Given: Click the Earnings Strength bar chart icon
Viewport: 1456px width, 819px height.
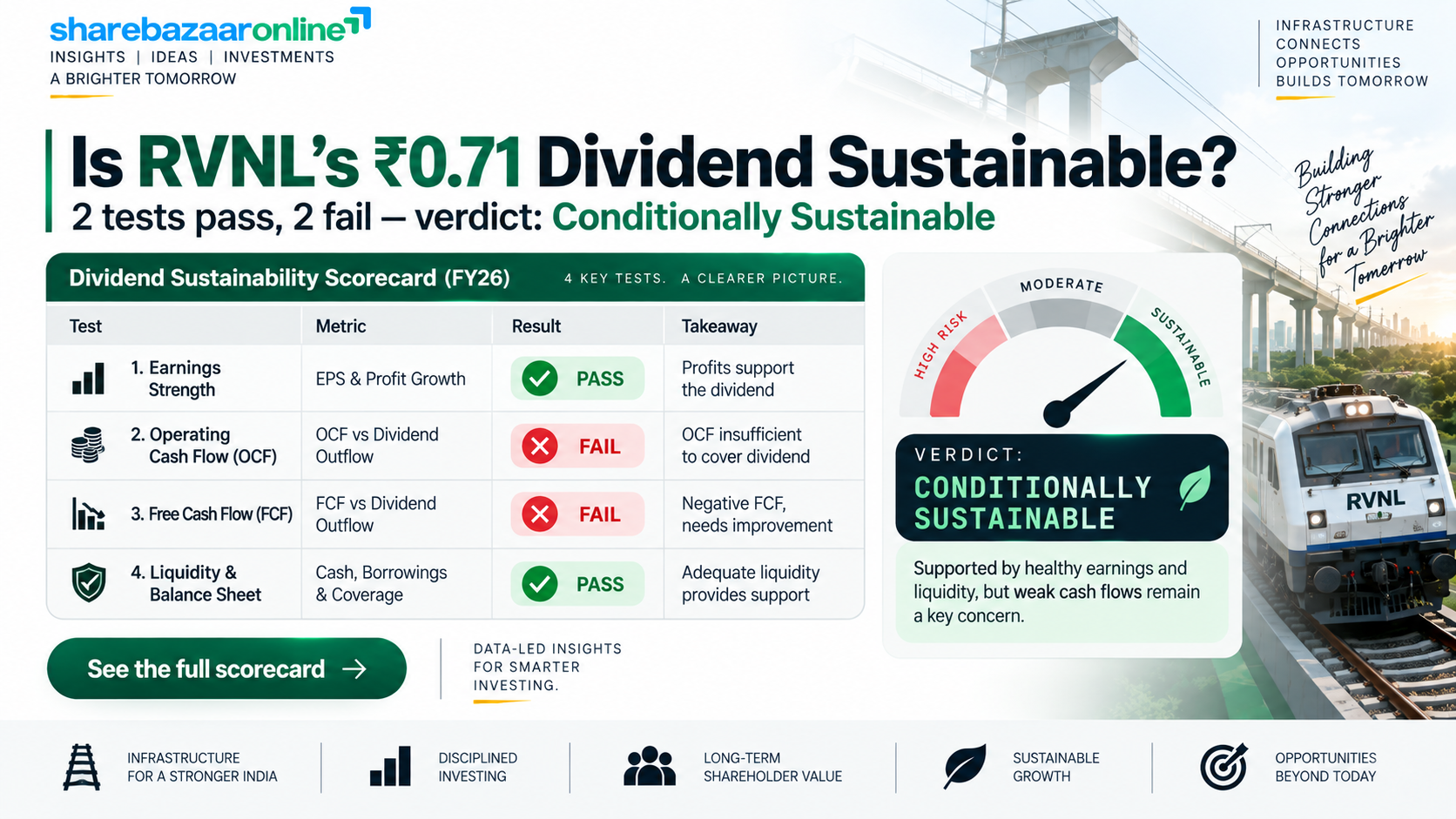Looking at the screenshot, I should pyautogui.click(x=88, y=379).
